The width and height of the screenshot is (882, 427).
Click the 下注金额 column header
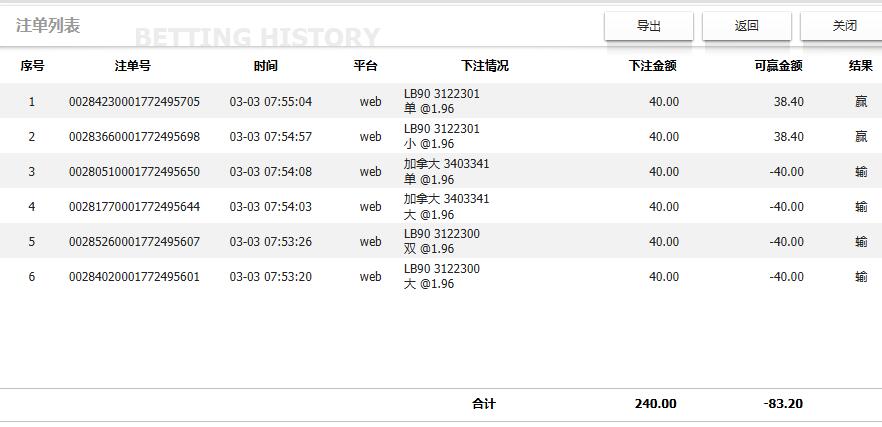[653, 66]
